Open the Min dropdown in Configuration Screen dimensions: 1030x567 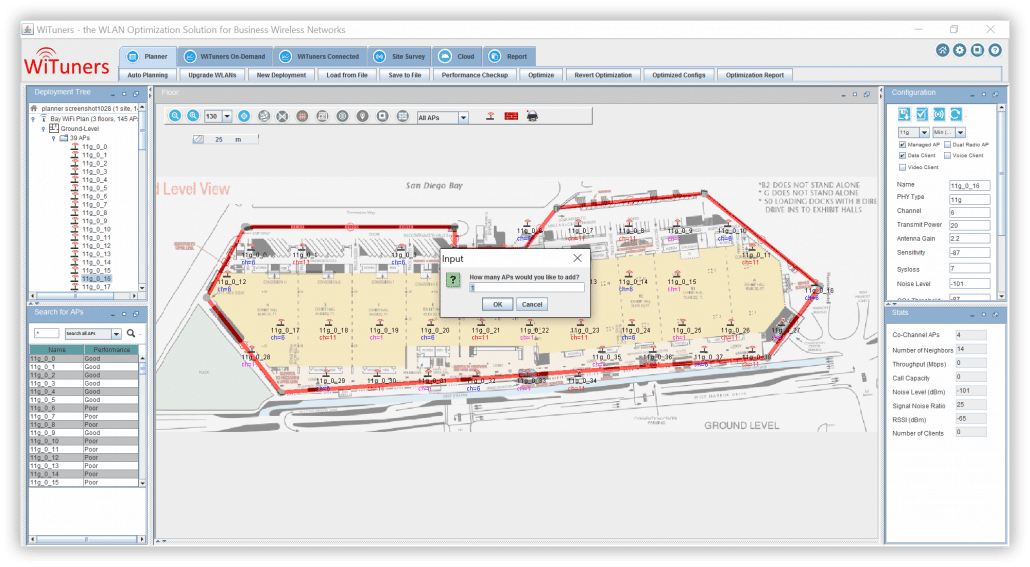pos(960,133)
